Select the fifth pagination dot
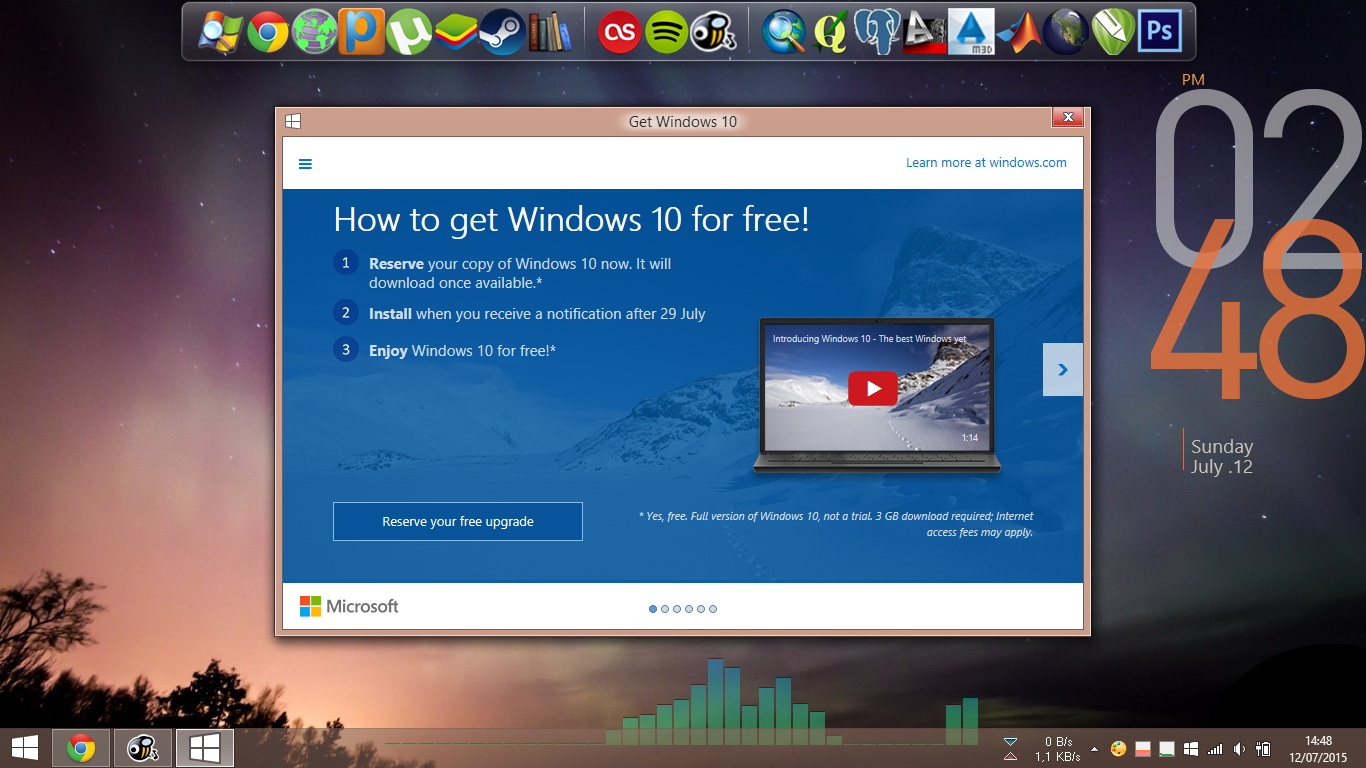 [x=701, y=609]
